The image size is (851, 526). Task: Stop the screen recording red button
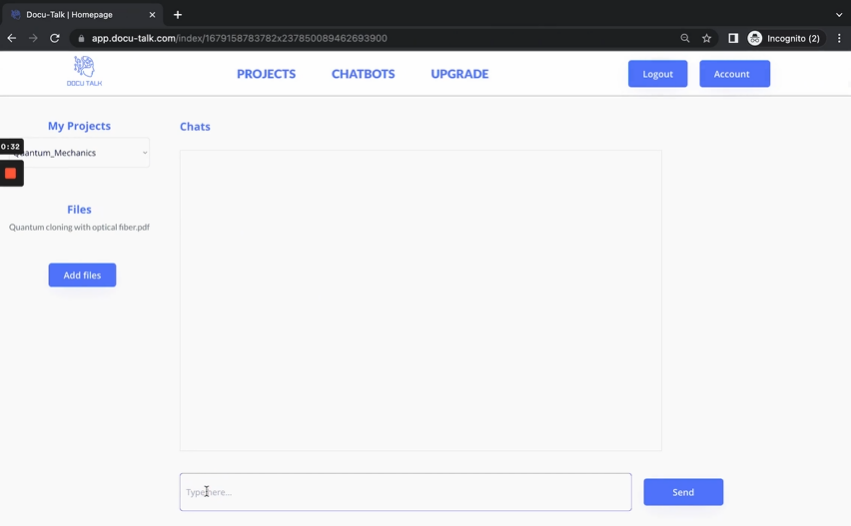click(11, 173)
